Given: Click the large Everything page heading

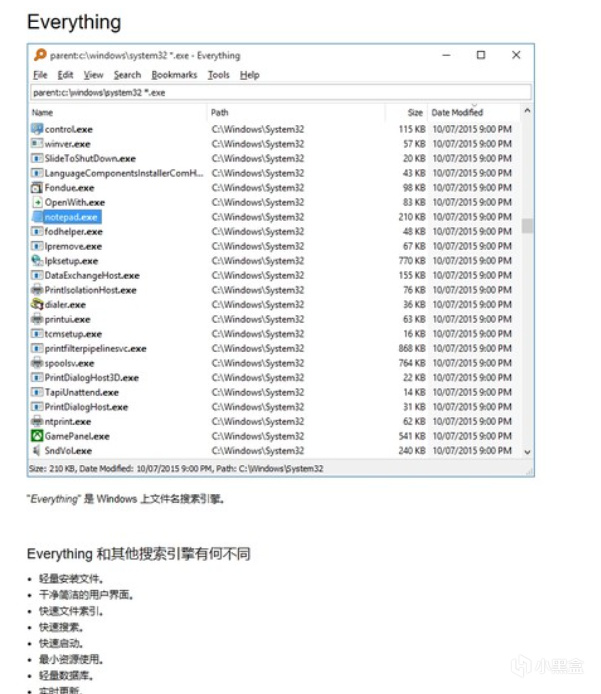Looking at the screenshot, I should pos(74,22).
